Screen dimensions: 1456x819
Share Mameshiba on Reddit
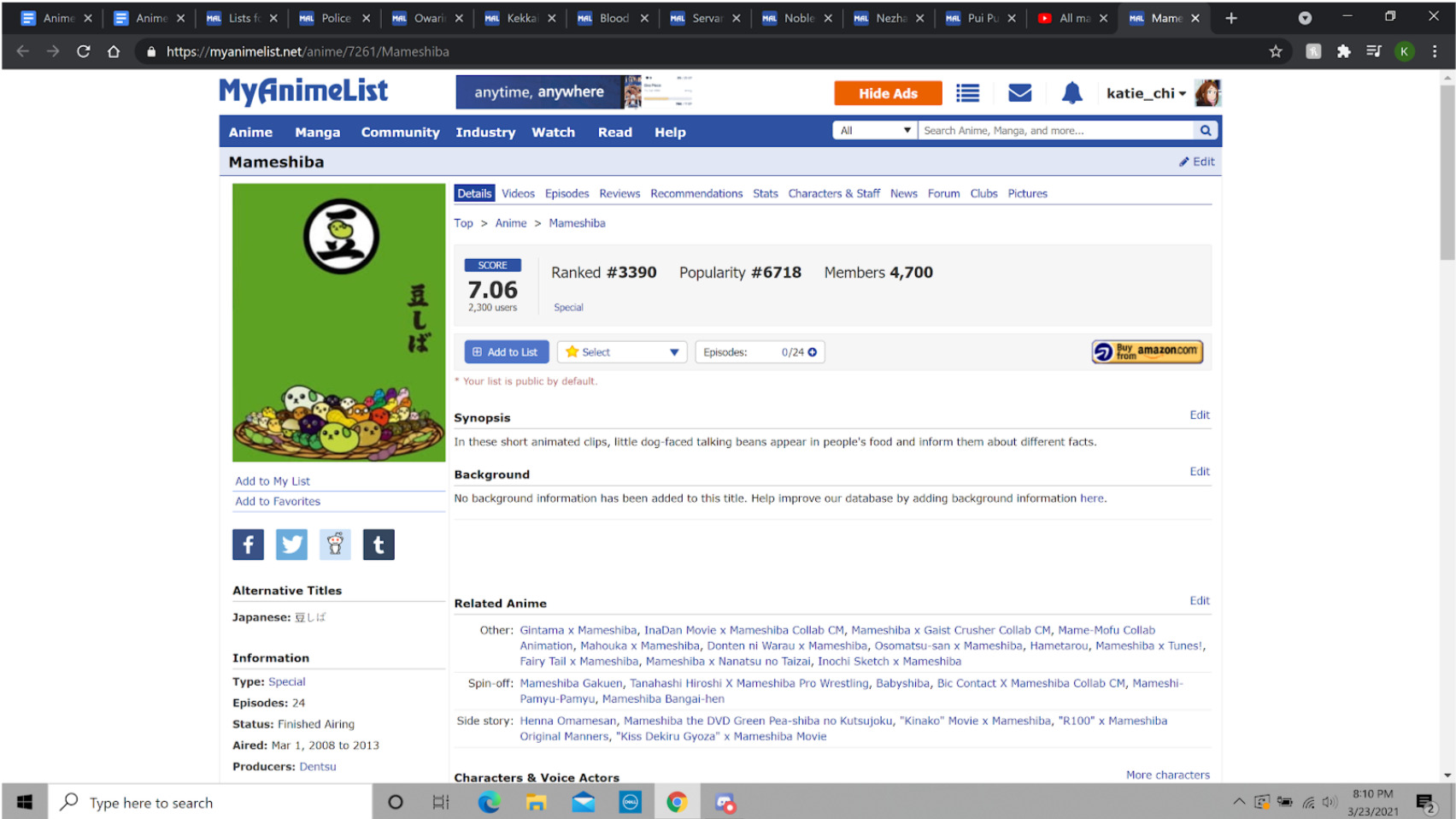click(335, 545)
